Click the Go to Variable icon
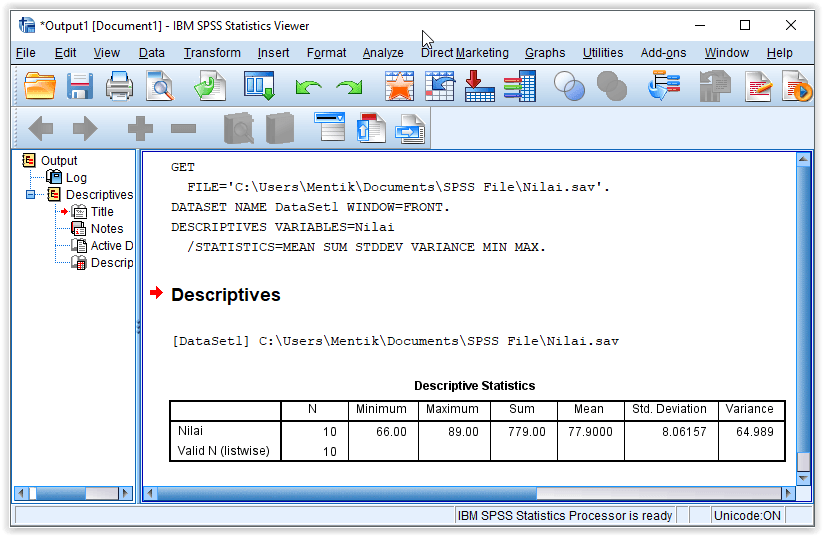 [480, 86]
